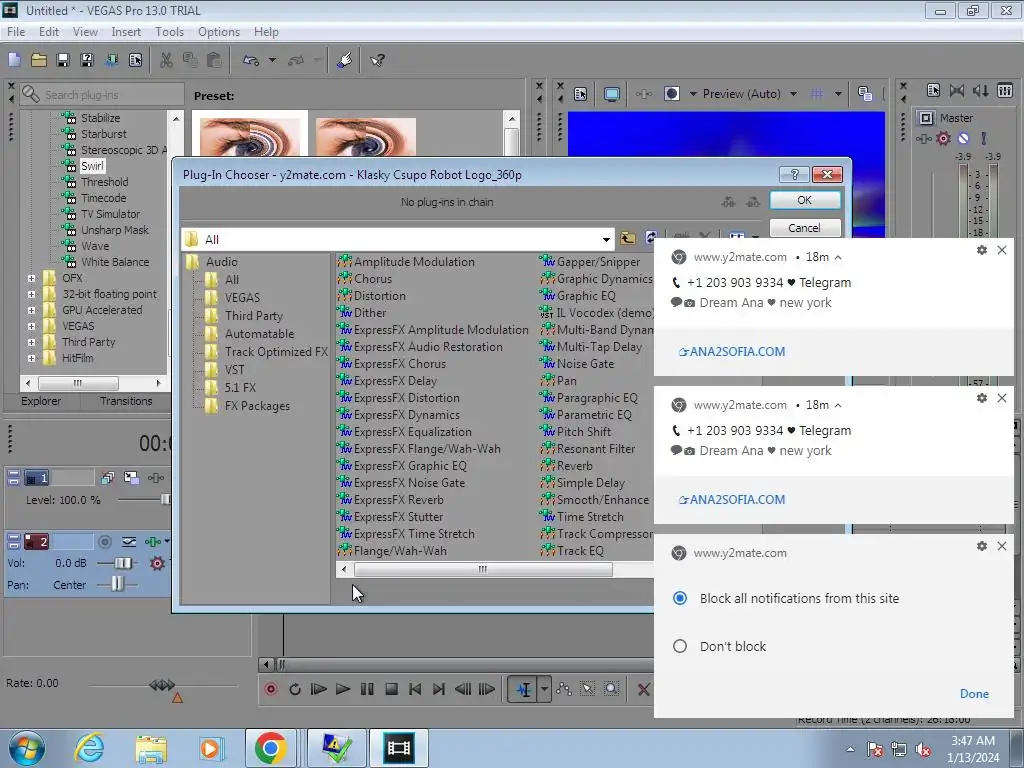Open the File menu

tap(16, 32)
